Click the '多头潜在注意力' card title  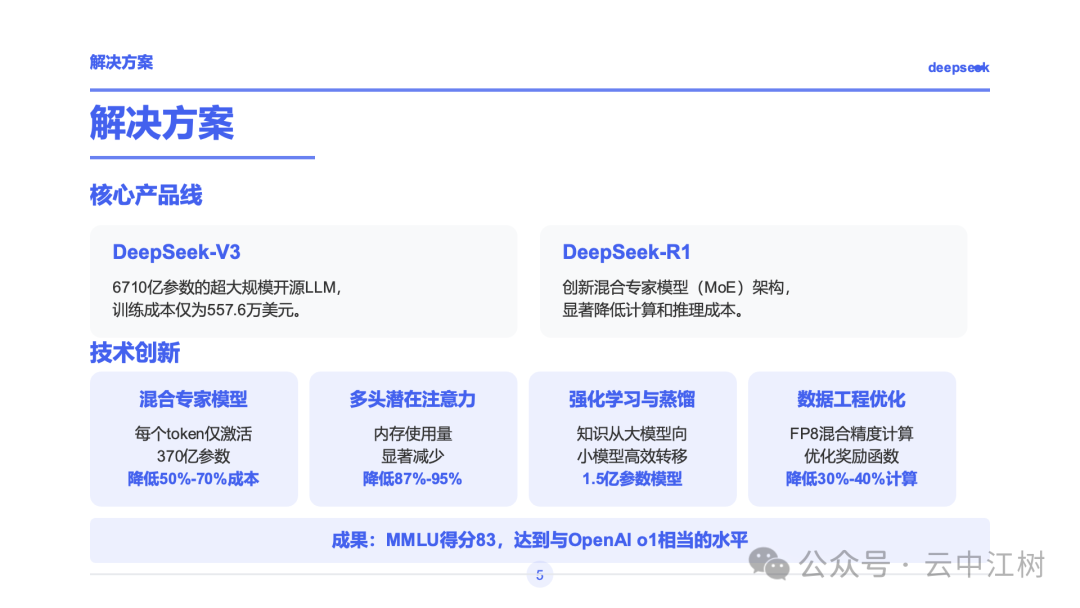click(x=413, y=399)
